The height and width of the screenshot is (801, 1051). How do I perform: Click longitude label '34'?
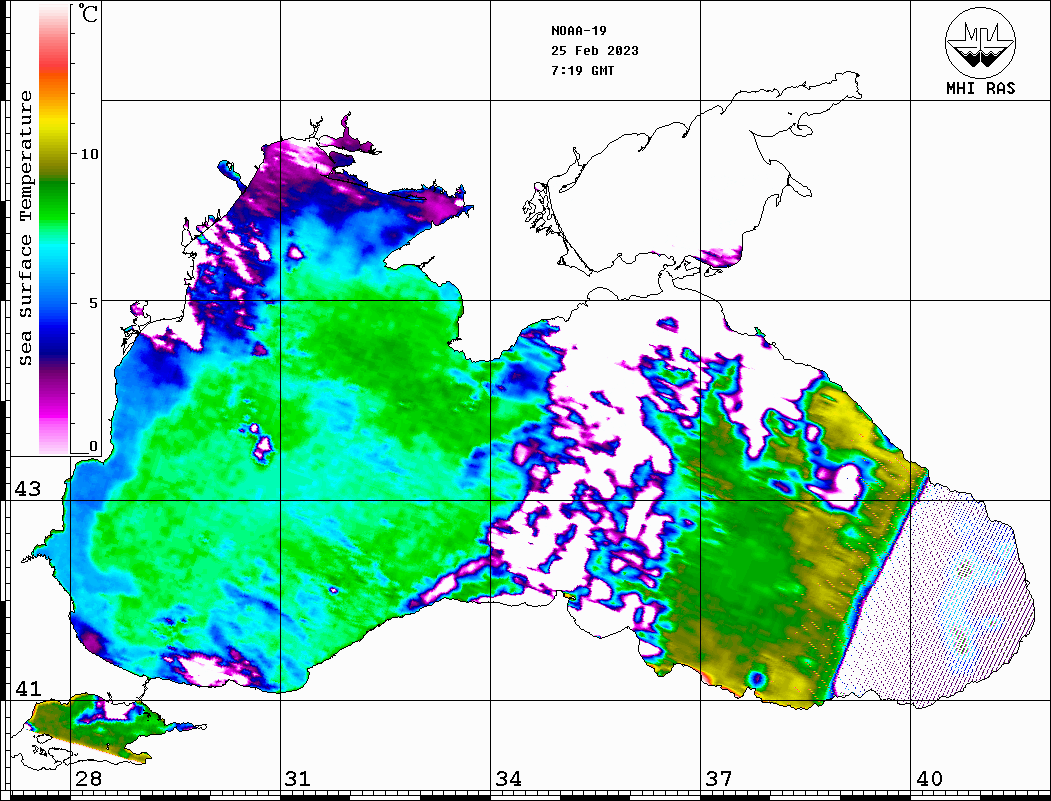tap(509, 779)
